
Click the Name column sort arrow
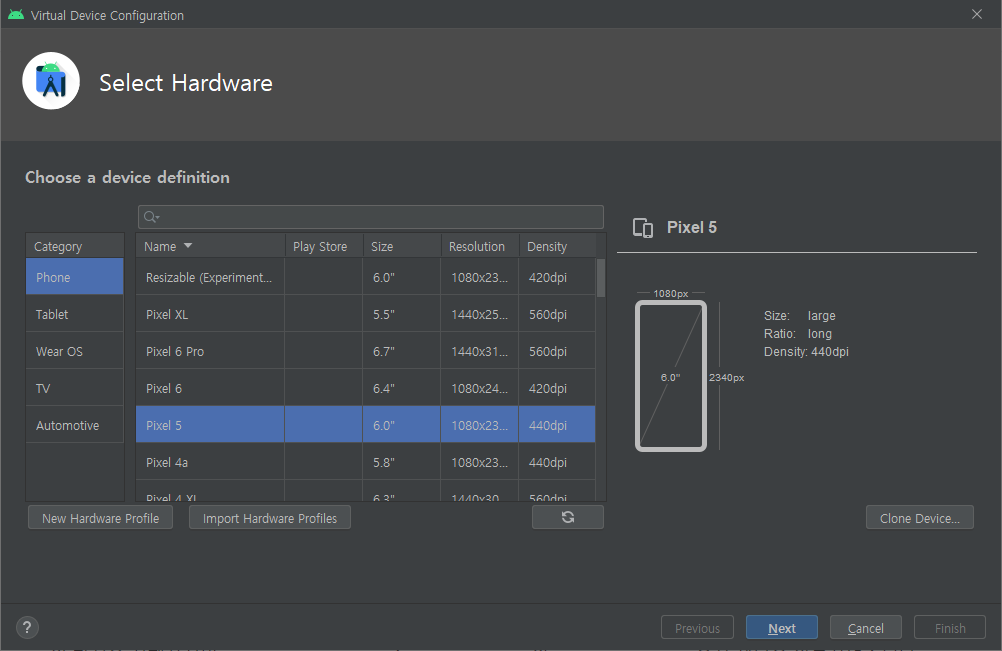point(188,246)
